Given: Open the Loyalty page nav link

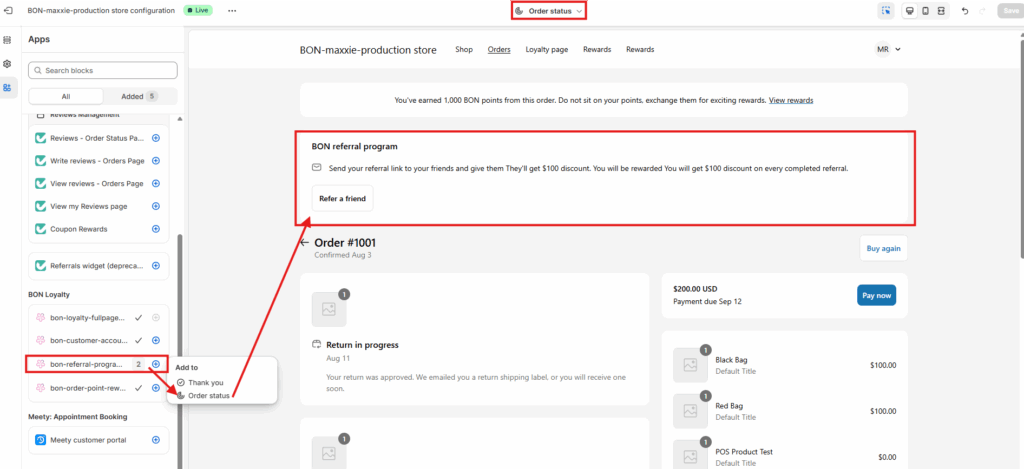Looking at the screenshot, I should click(x=547, y=50).
